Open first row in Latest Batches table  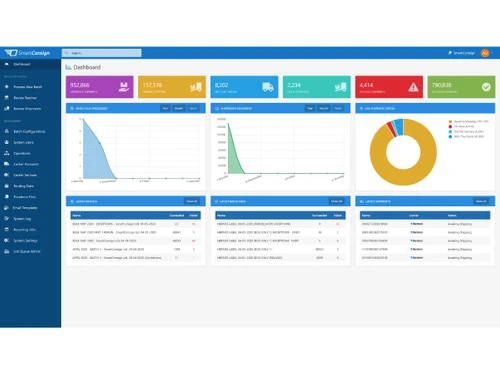tap(136, 224)
